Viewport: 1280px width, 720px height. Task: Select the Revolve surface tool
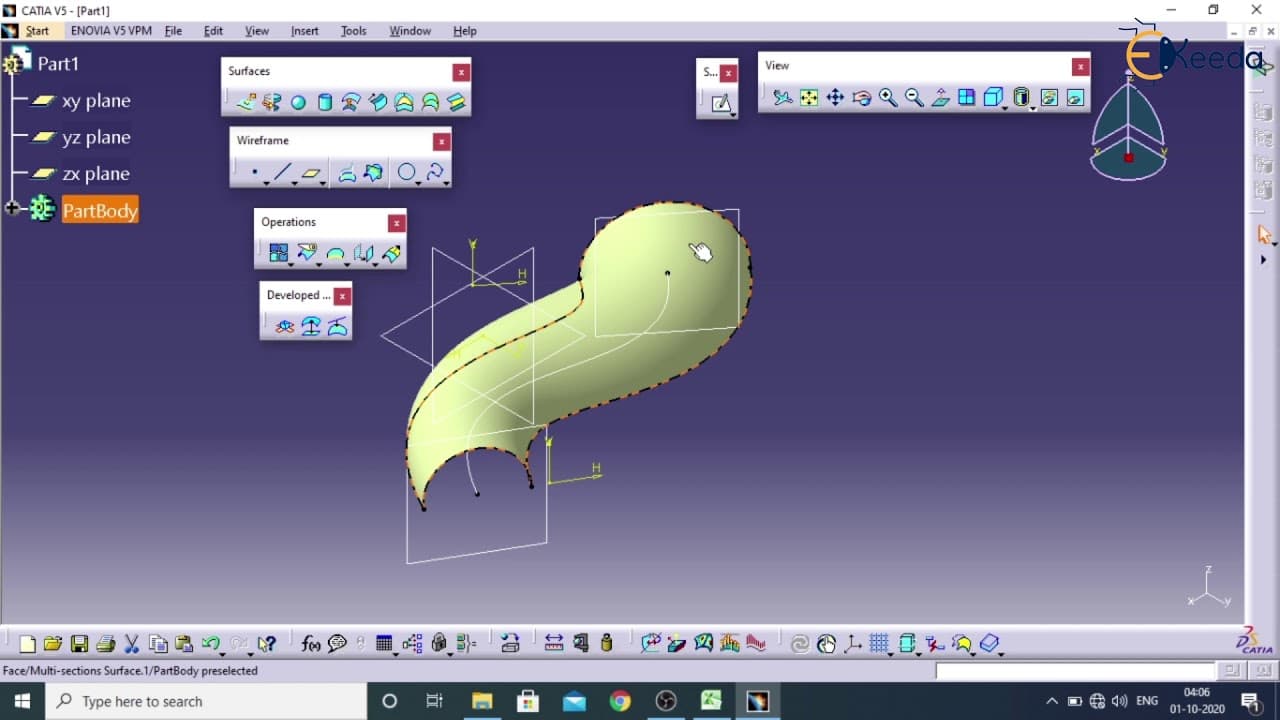[272, 101]
